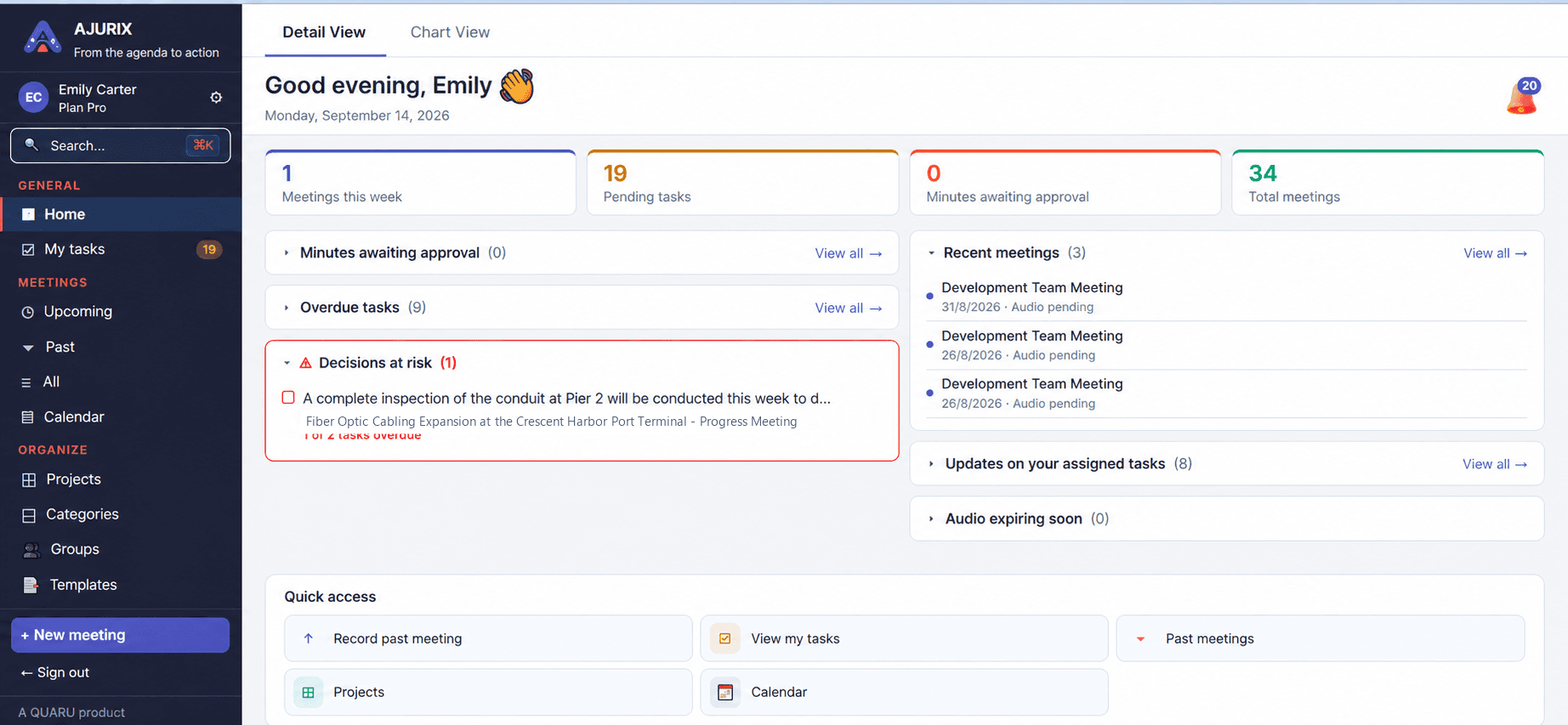
Task: Select the Detail View tab
Action: [x=324, y=32]
